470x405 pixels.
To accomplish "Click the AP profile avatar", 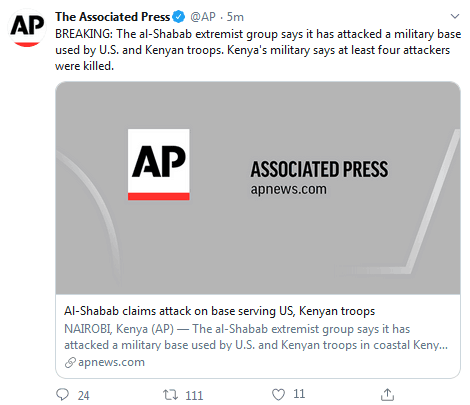I will click(27, 28).
